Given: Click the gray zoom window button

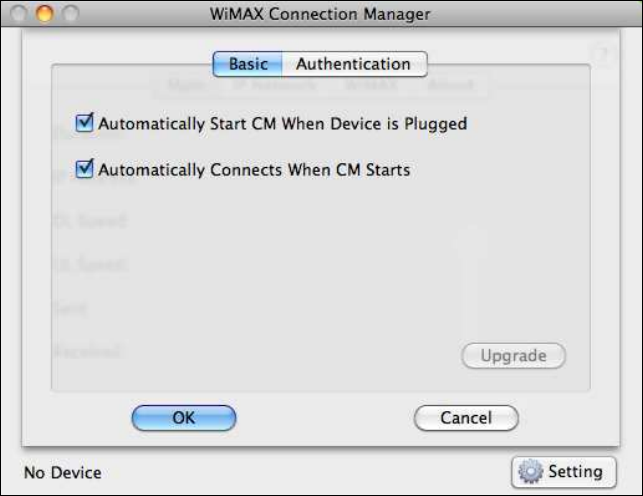Looking at the screenshot, I should tap(68, 14).
